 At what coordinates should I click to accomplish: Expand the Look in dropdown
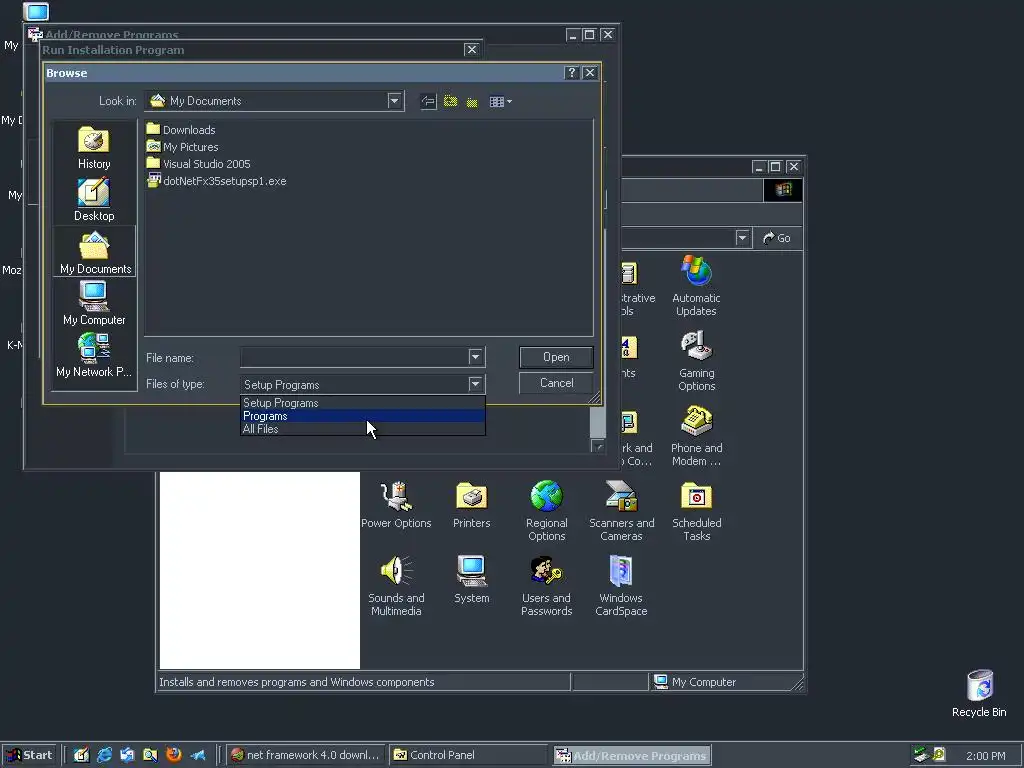(394, 101)
